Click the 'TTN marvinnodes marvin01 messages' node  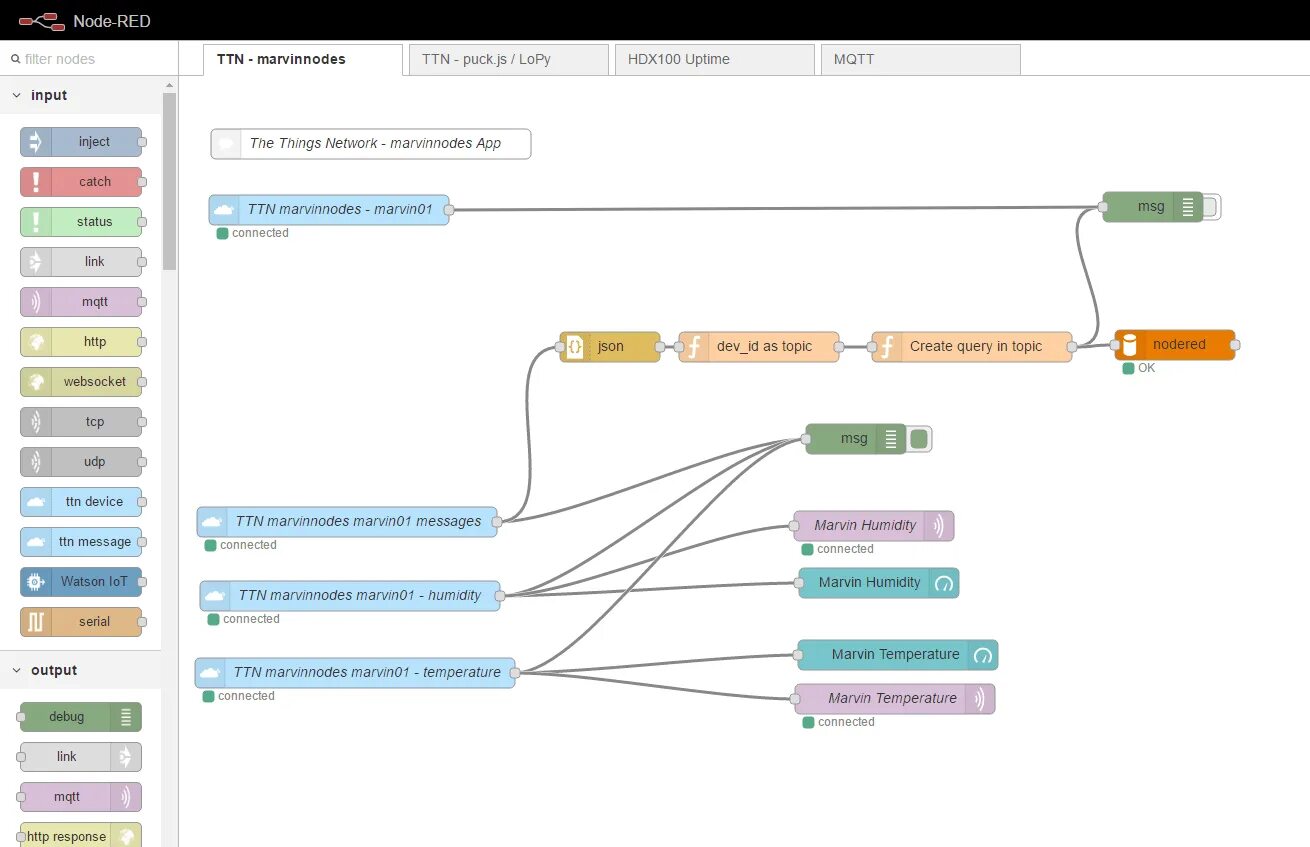pyautogui.click(x=347, y=522)
